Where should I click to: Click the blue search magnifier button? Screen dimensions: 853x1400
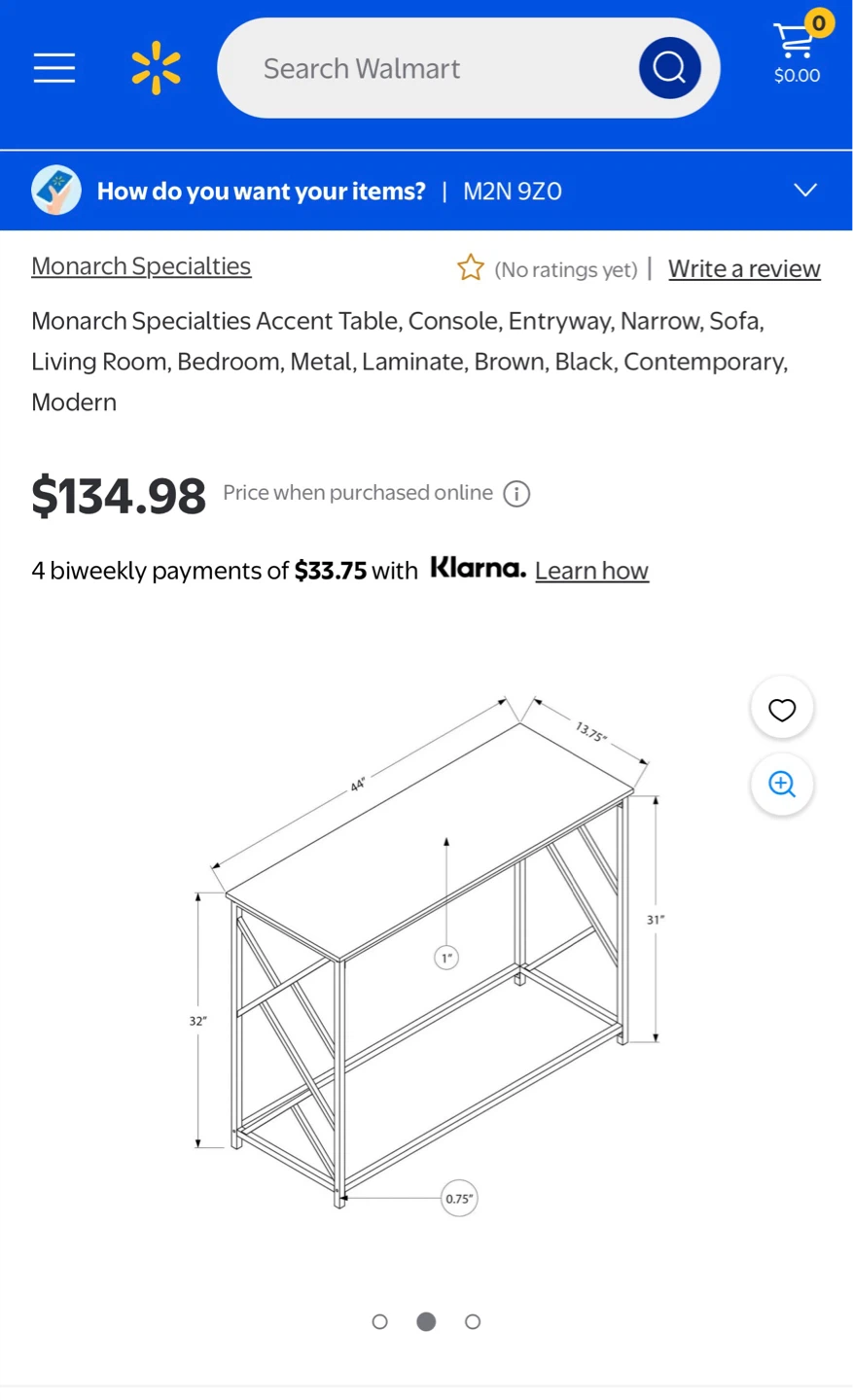click(x=669, y=68)
